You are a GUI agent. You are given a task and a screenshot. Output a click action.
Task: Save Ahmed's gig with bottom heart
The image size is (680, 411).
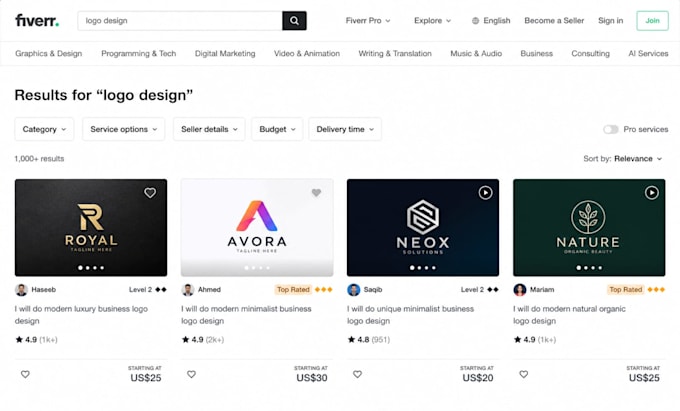(x=191, y=374)
